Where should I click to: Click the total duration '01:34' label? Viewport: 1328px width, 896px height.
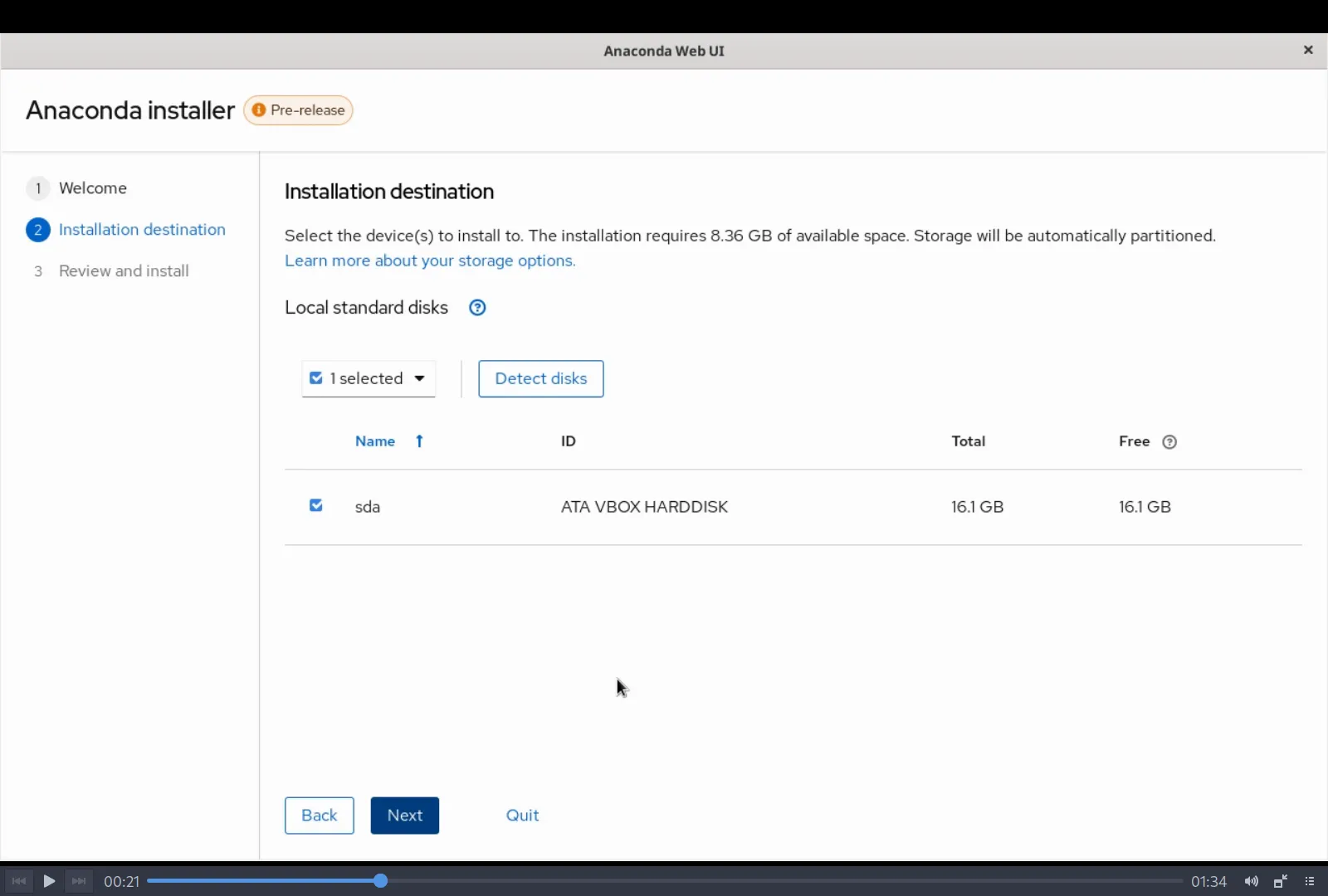(x=1209, y=882)
